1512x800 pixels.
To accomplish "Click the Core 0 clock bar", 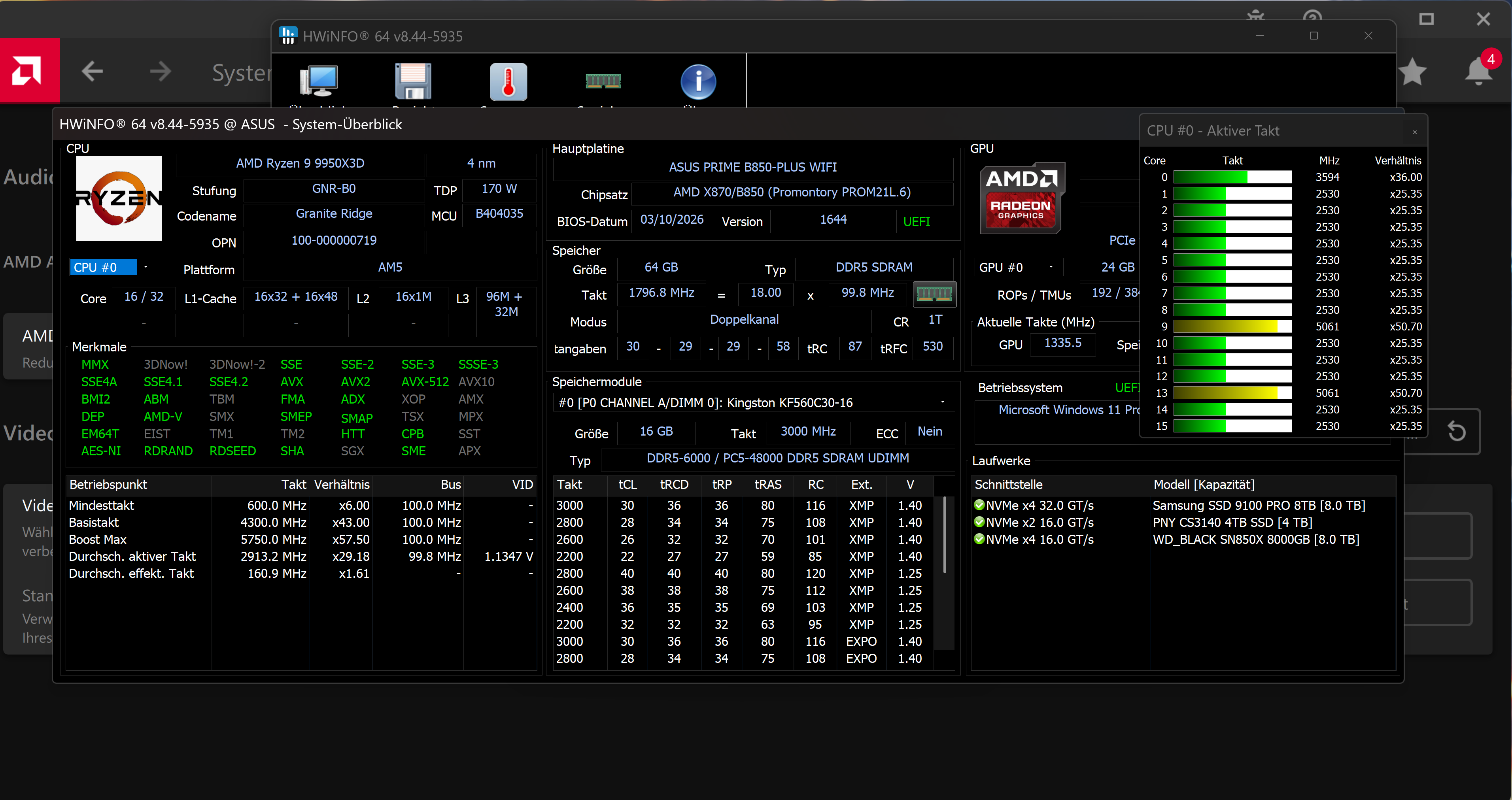I will [1232, 177].
